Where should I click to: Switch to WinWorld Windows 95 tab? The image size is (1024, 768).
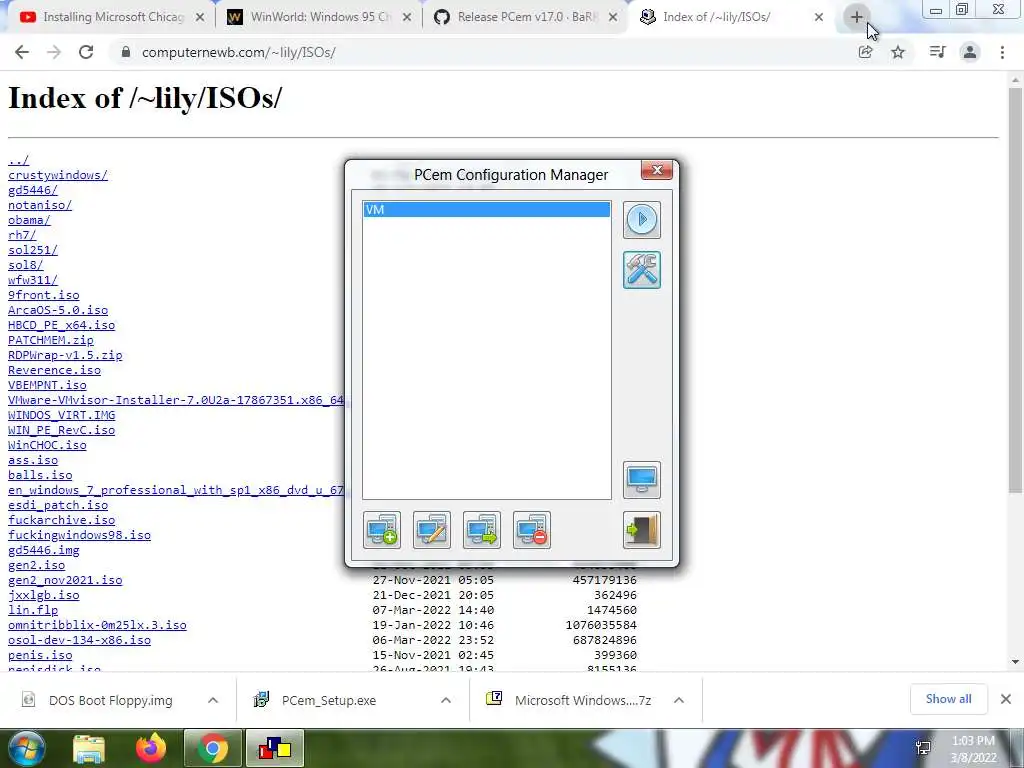point(319,17)
